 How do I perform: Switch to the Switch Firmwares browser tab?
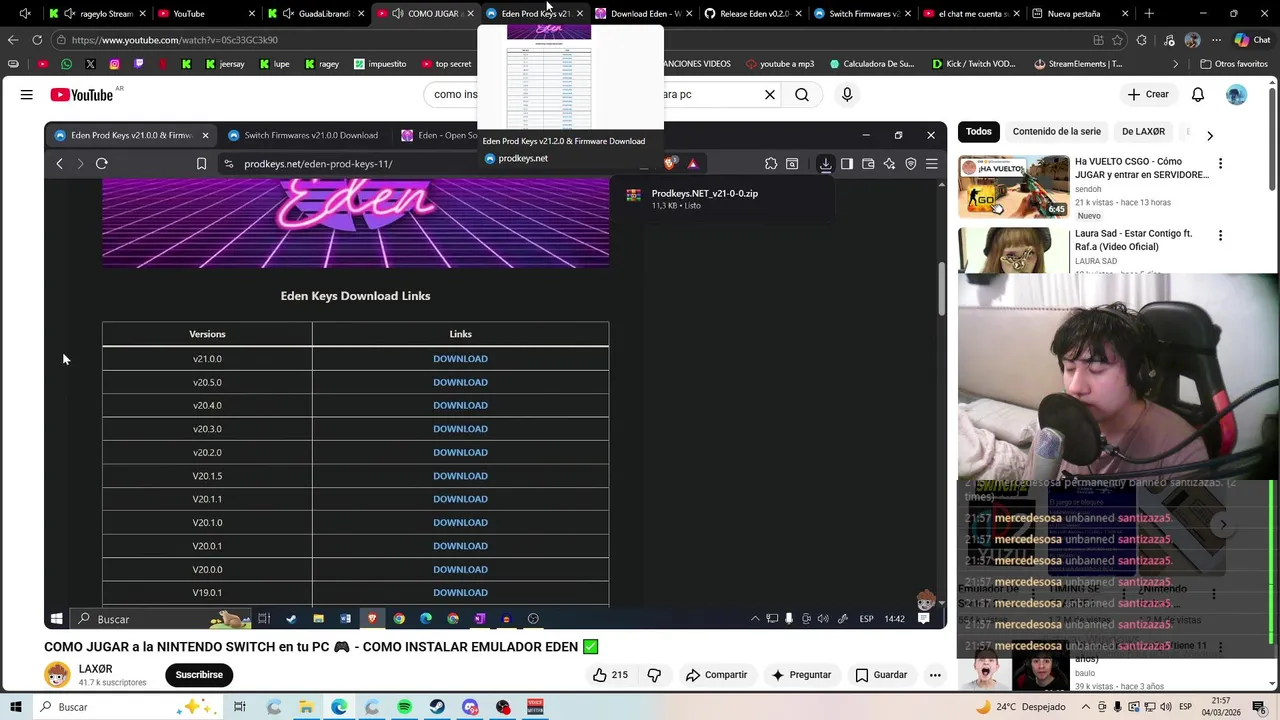point(863,14)
